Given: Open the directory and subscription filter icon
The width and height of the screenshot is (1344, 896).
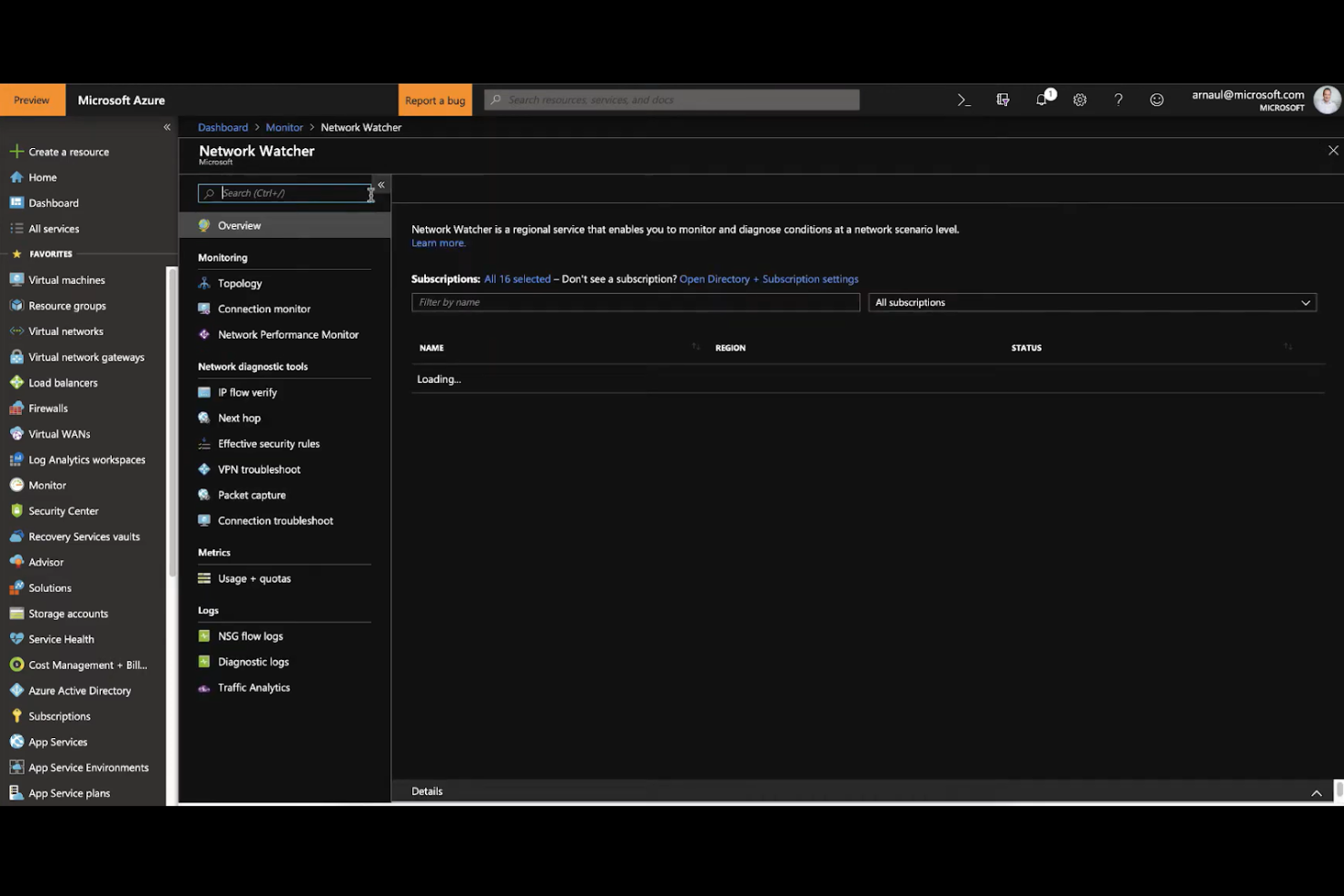Looking at the screenshot, I should pyautogui.click(x=1003, y=100).
